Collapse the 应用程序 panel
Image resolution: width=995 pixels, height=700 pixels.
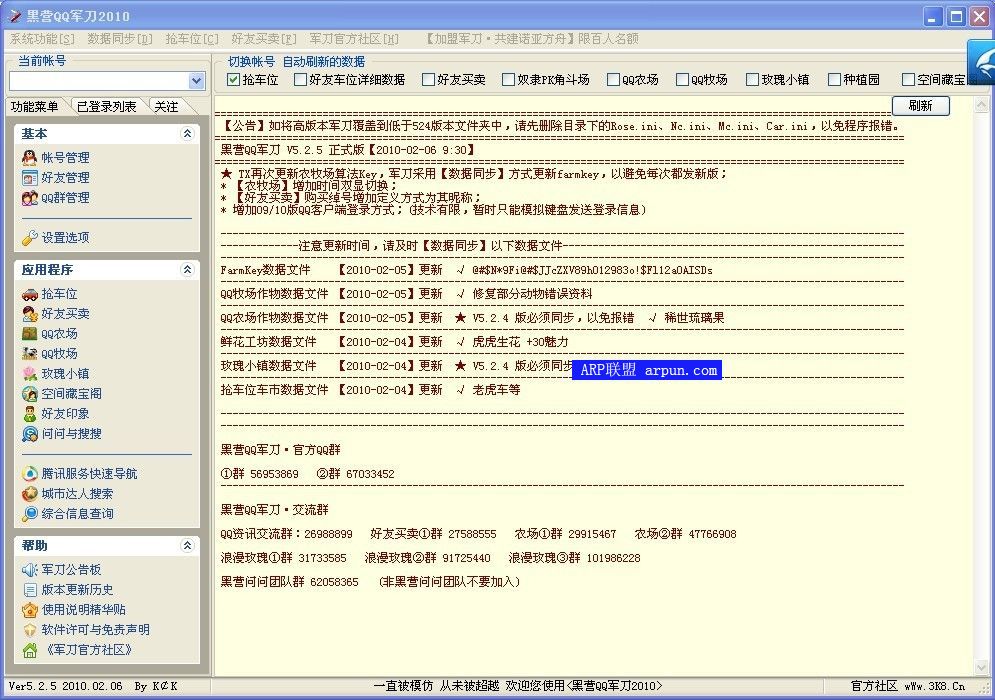pos(185,270)
